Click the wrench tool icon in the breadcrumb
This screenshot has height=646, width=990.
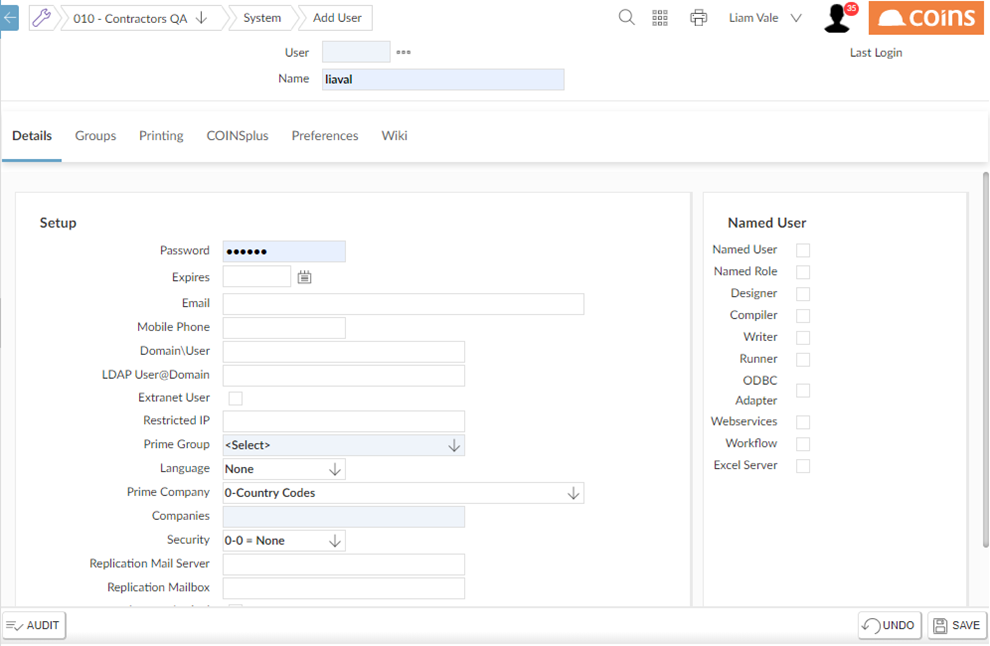tap(41, 17)
